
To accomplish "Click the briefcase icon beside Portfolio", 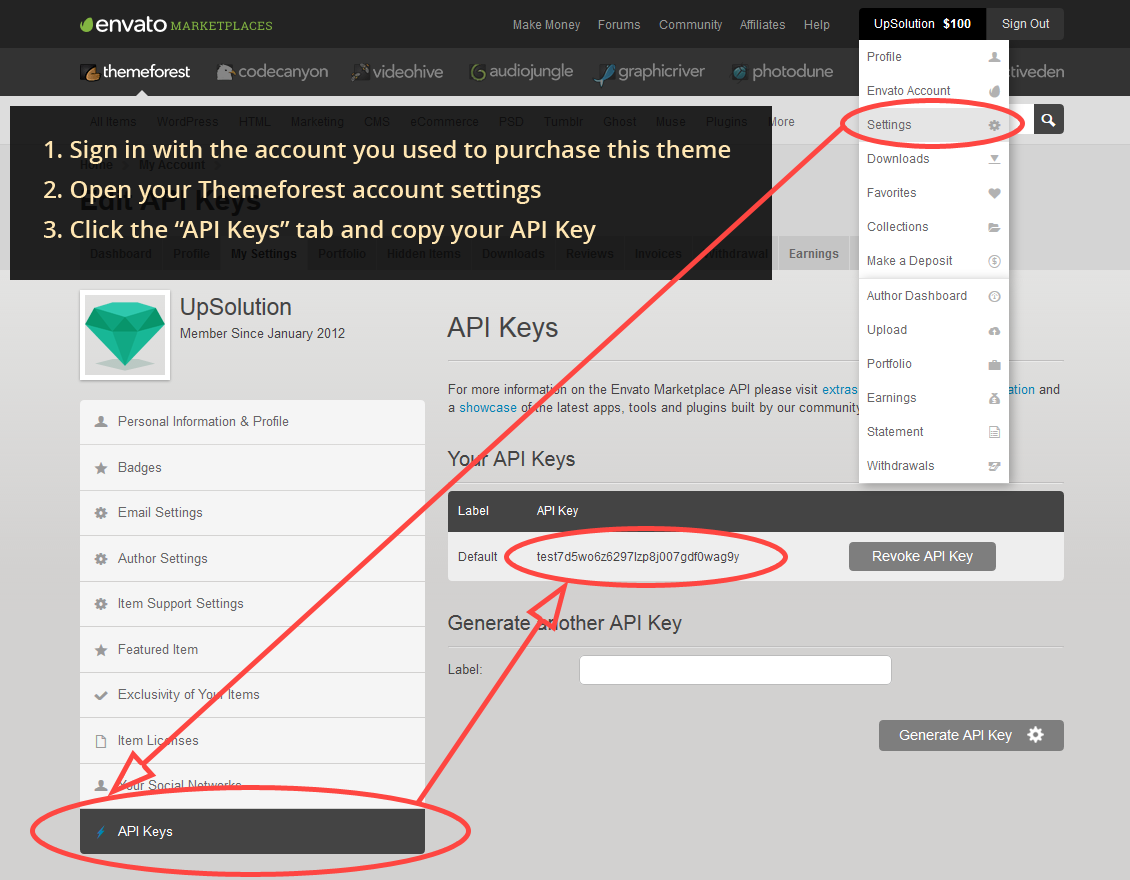I will point(995,364).
